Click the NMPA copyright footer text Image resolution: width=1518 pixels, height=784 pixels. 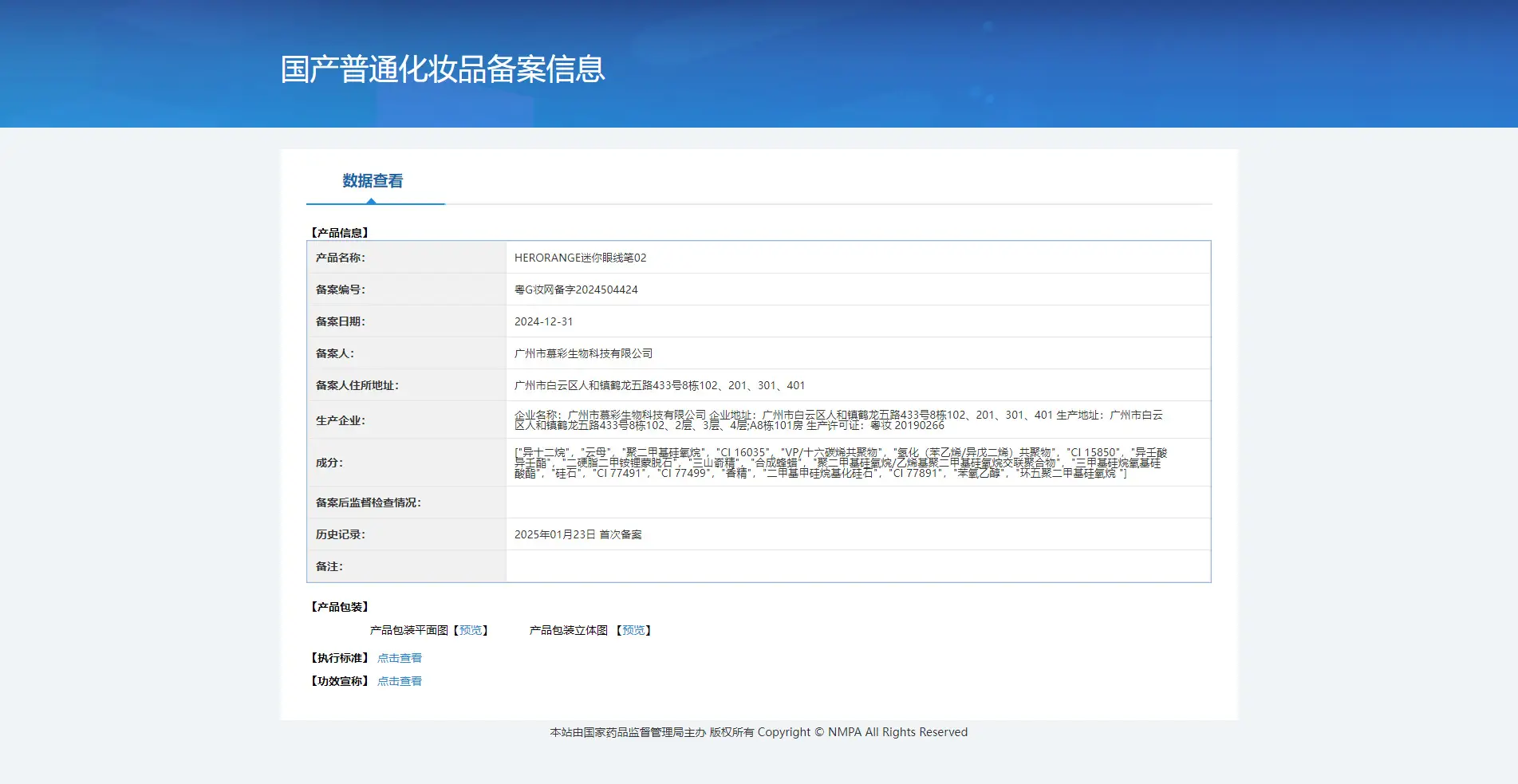pyautogui.click(x=759, y=732)
